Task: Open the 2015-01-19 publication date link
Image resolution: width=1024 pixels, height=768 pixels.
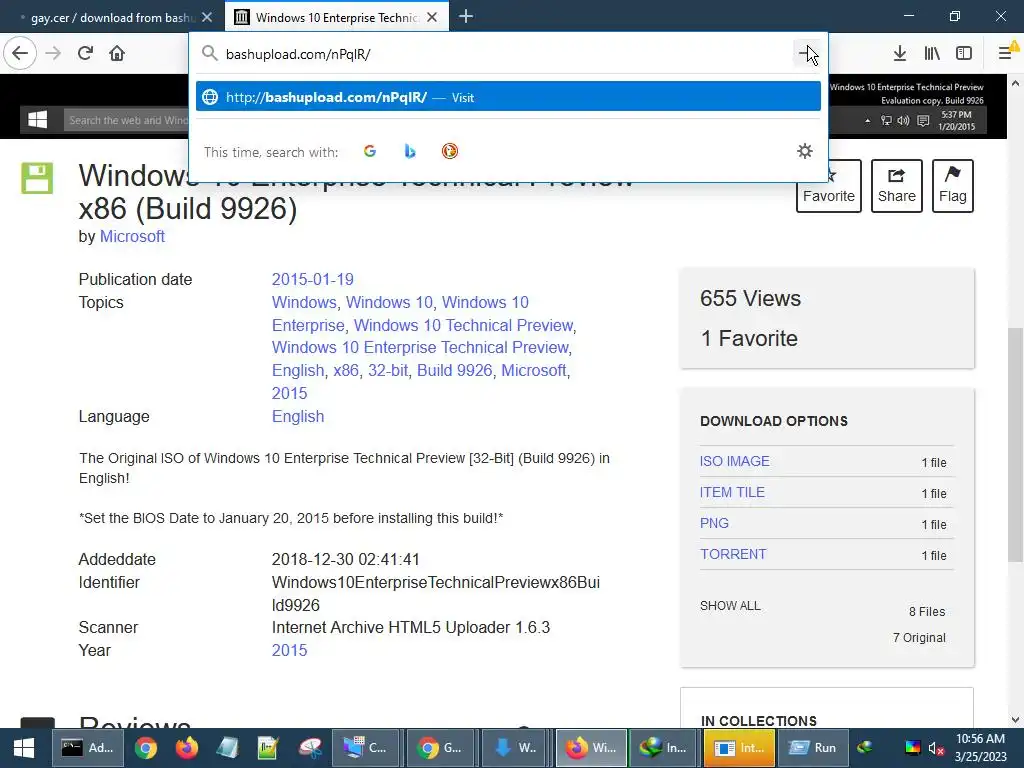Action: point(312,280)
